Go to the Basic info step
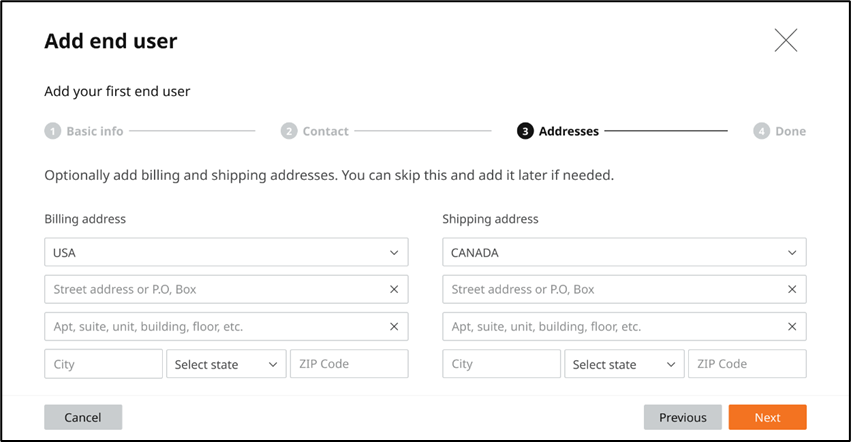Screen dimensions: 851x442 [x=84, y=131]
